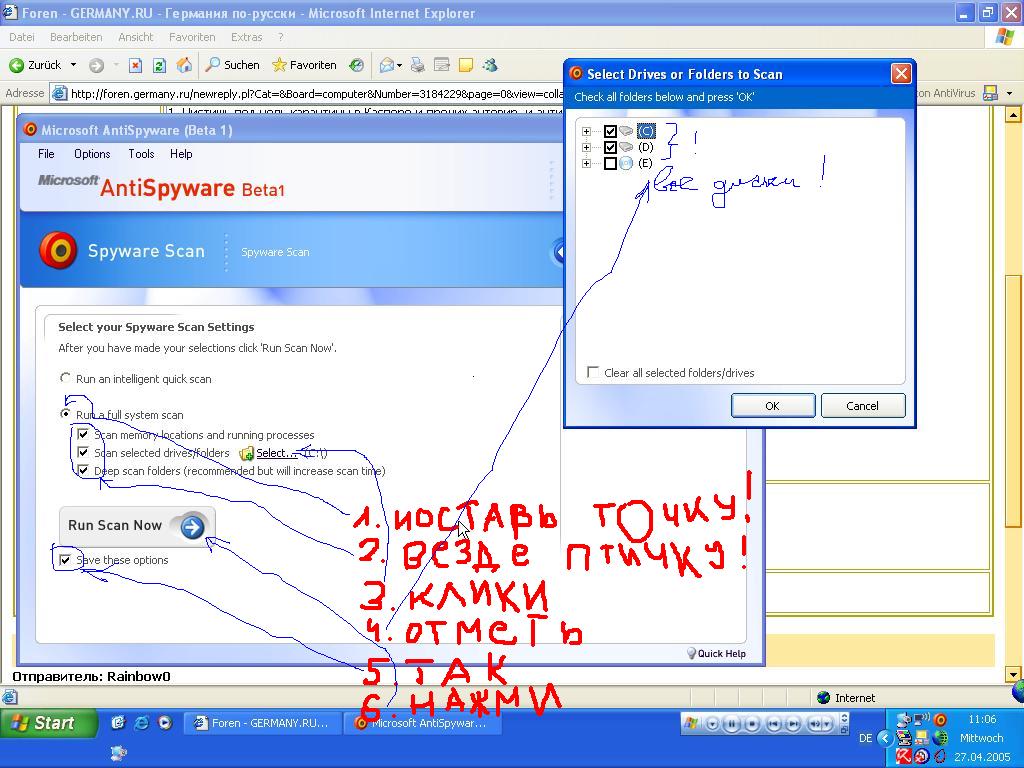The width and height of the screenshot is (1024, 768).
Task: Open the Norton AntiVirus dropdown arrow
Action: click(1010, 93)
